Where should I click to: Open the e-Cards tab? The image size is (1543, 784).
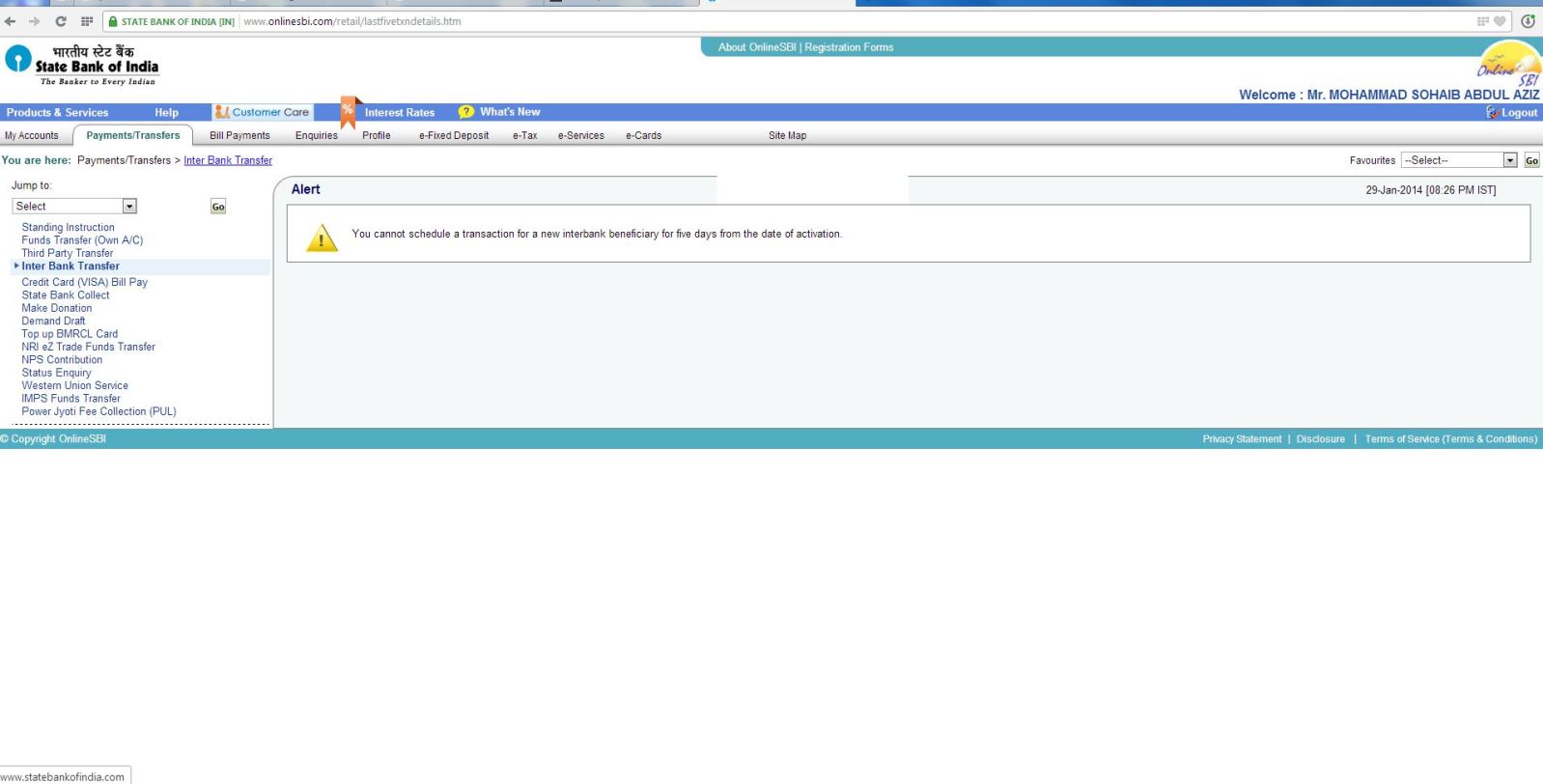coord(644,136)
